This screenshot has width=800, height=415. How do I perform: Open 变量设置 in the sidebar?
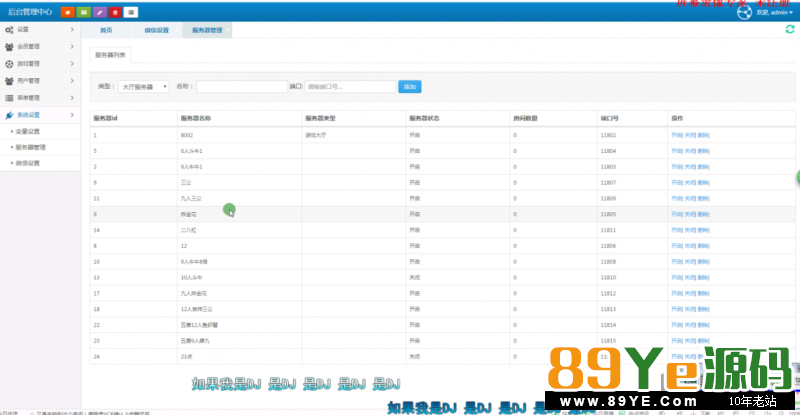[x=28, y=131]
